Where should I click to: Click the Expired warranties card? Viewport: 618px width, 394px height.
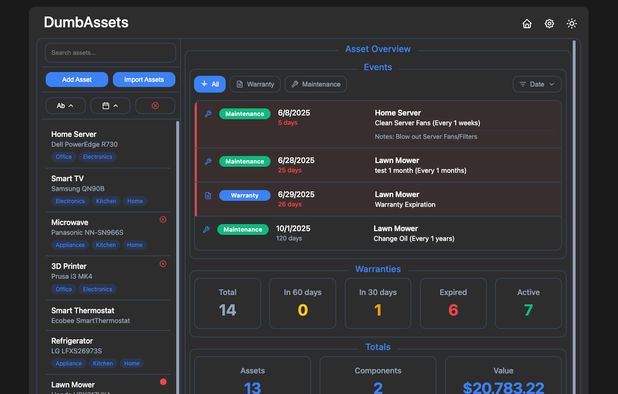pyautogui.click(x=453, y=303)
